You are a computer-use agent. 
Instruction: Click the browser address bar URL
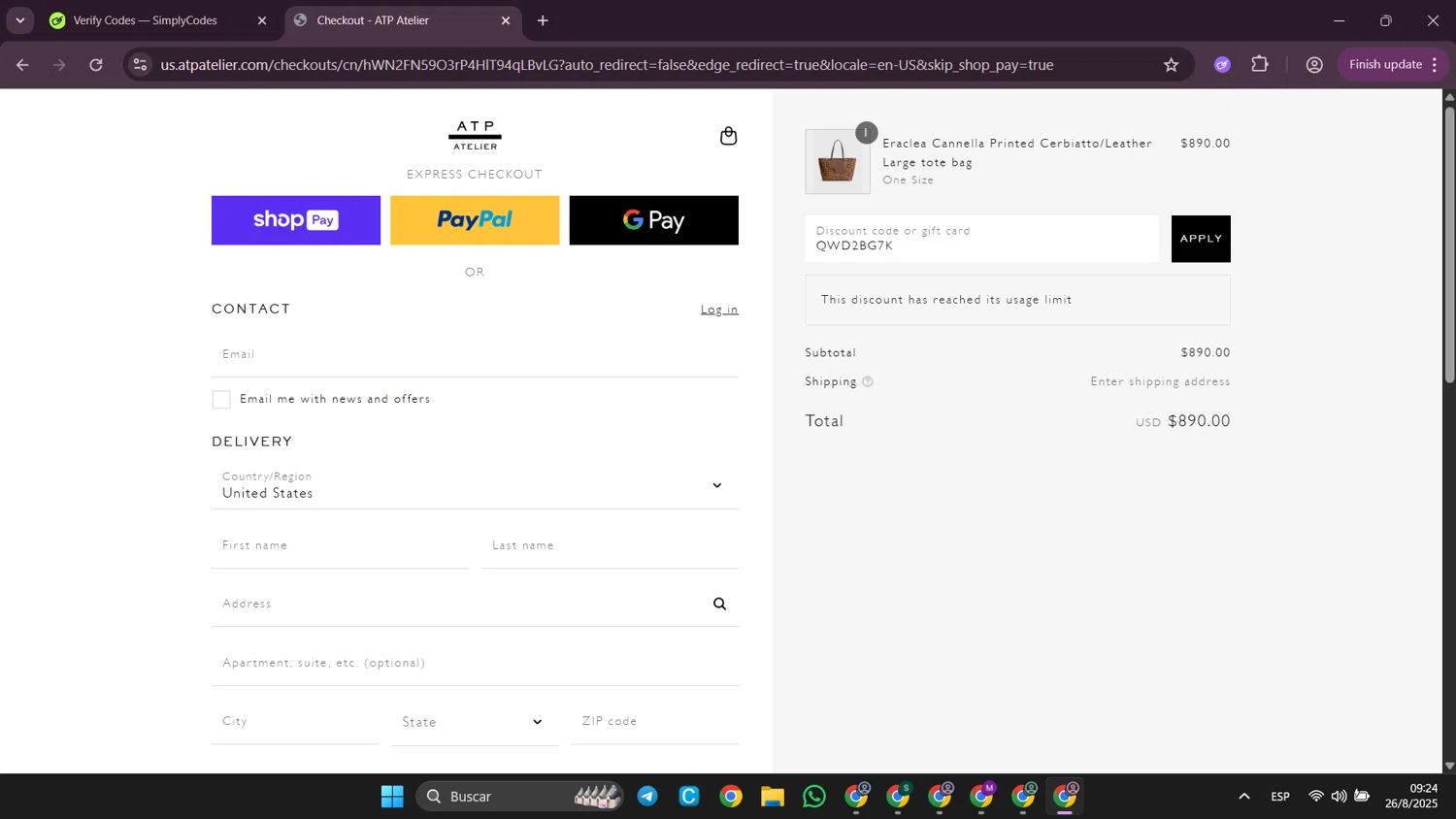coord(607,65)
